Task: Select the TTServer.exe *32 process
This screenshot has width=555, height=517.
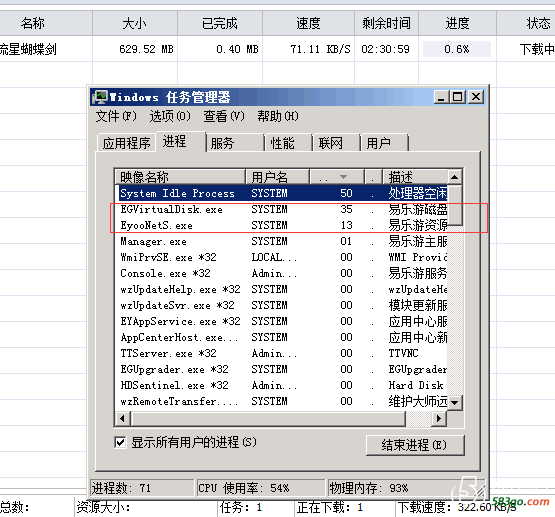Action: (281, 353)
